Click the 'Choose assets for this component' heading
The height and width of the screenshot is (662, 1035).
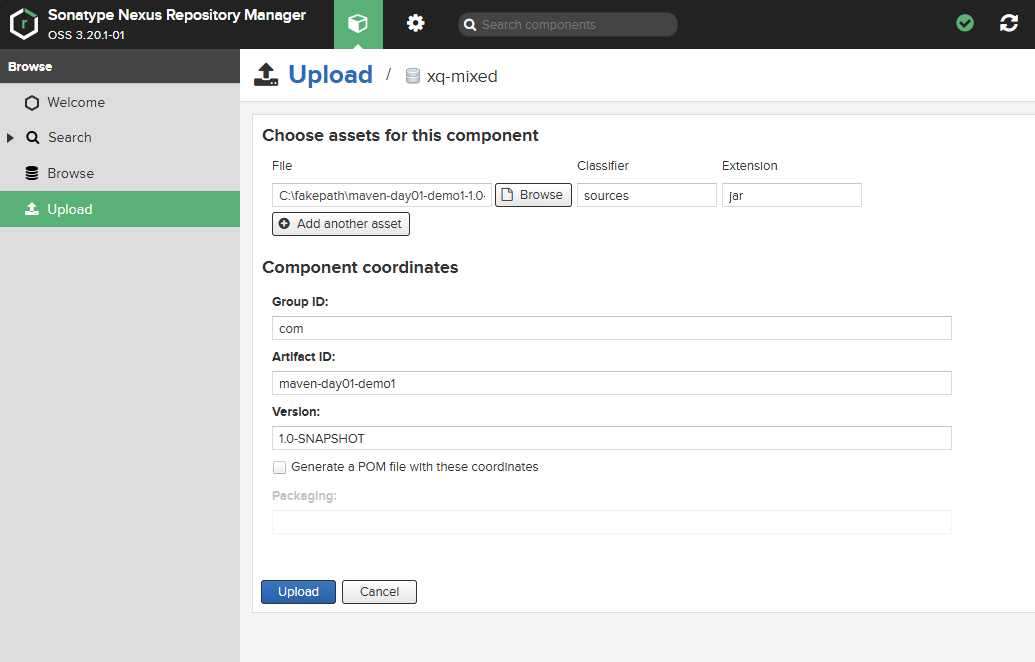[400, 135]
